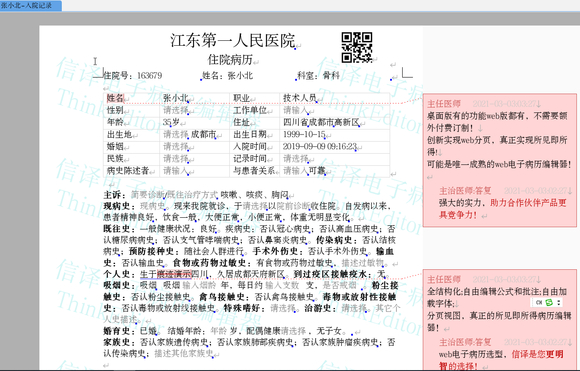The height and width of the screenshot is (371, 580).
Task: Click the 四川省成都市高新区 address cell
Action: point(321,122)
